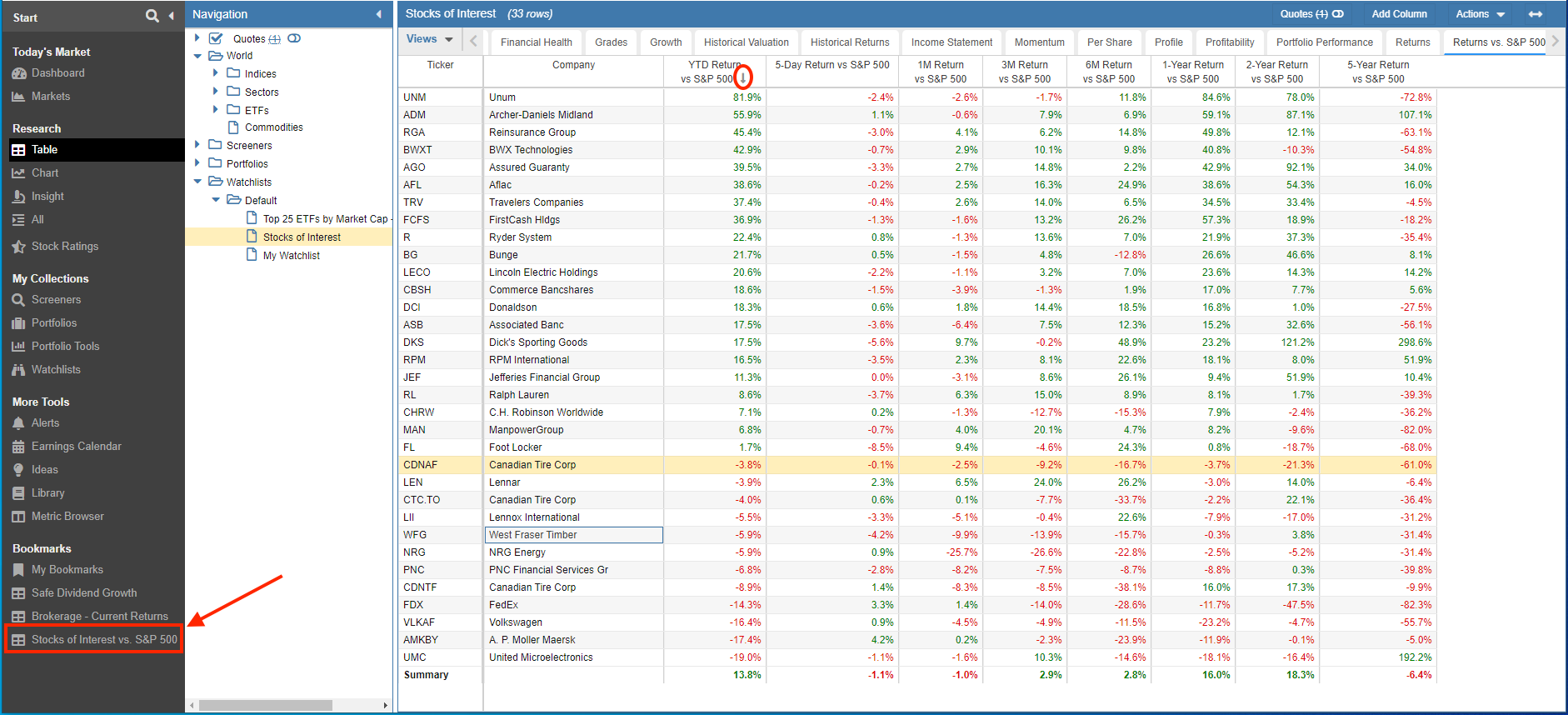
Task: Switch to Financial Health tab
Action: pyautogui.click(x=537, y=42)
